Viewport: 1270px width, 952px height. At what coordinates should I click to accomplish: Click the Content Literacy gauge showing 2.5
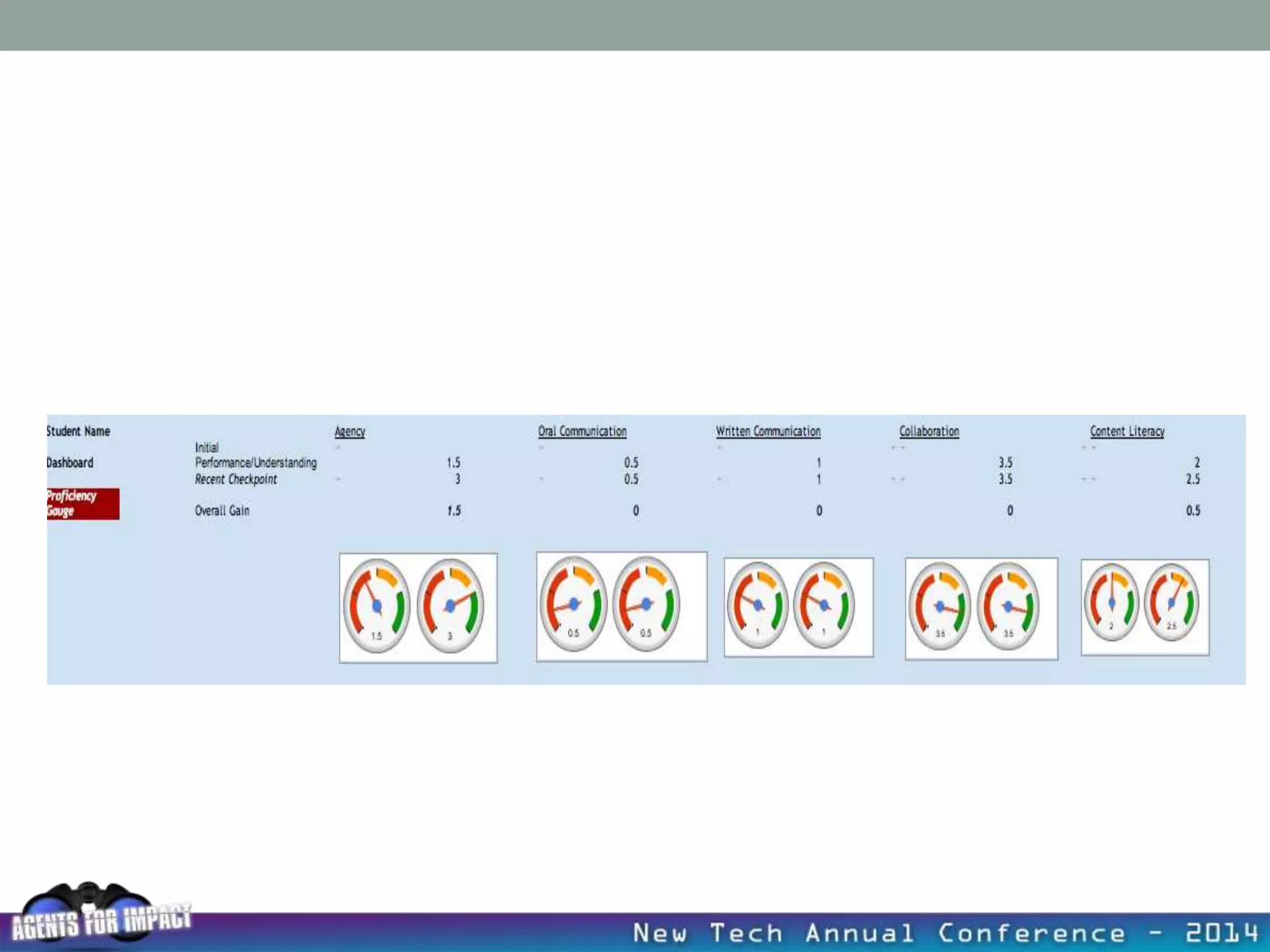click(1171, 602)
